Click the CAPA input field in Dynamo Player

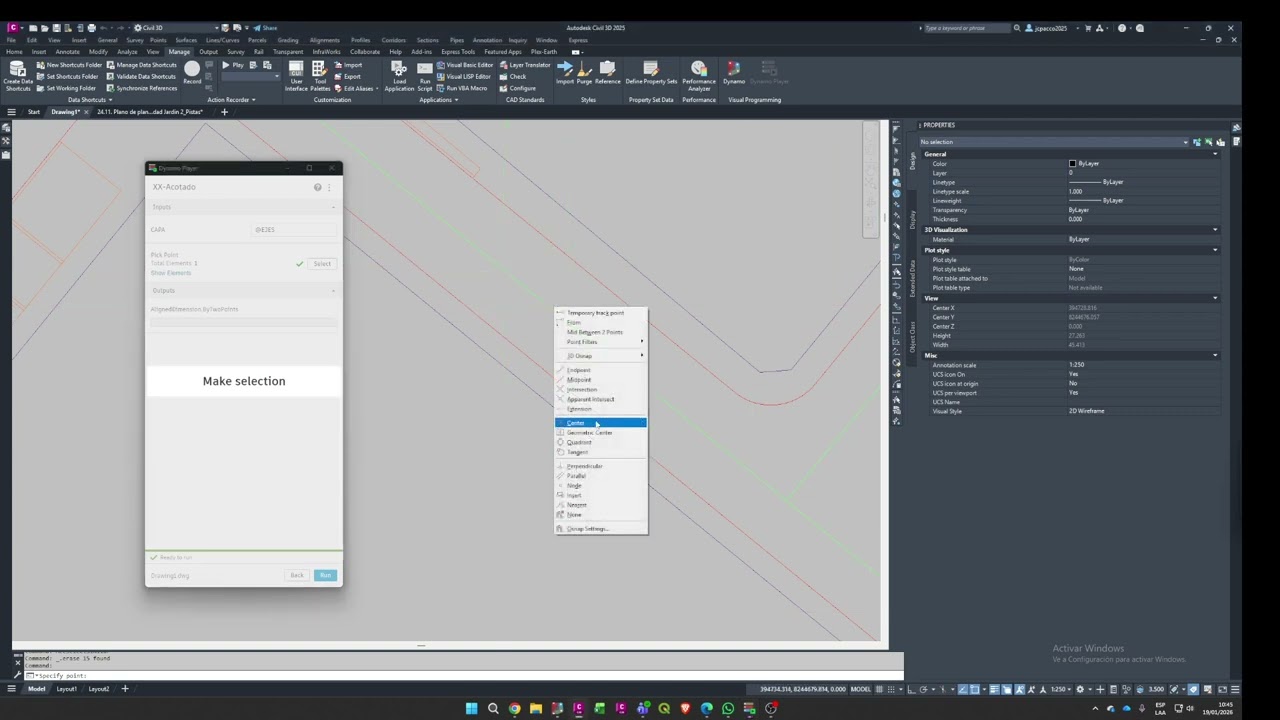click(294, 230)
